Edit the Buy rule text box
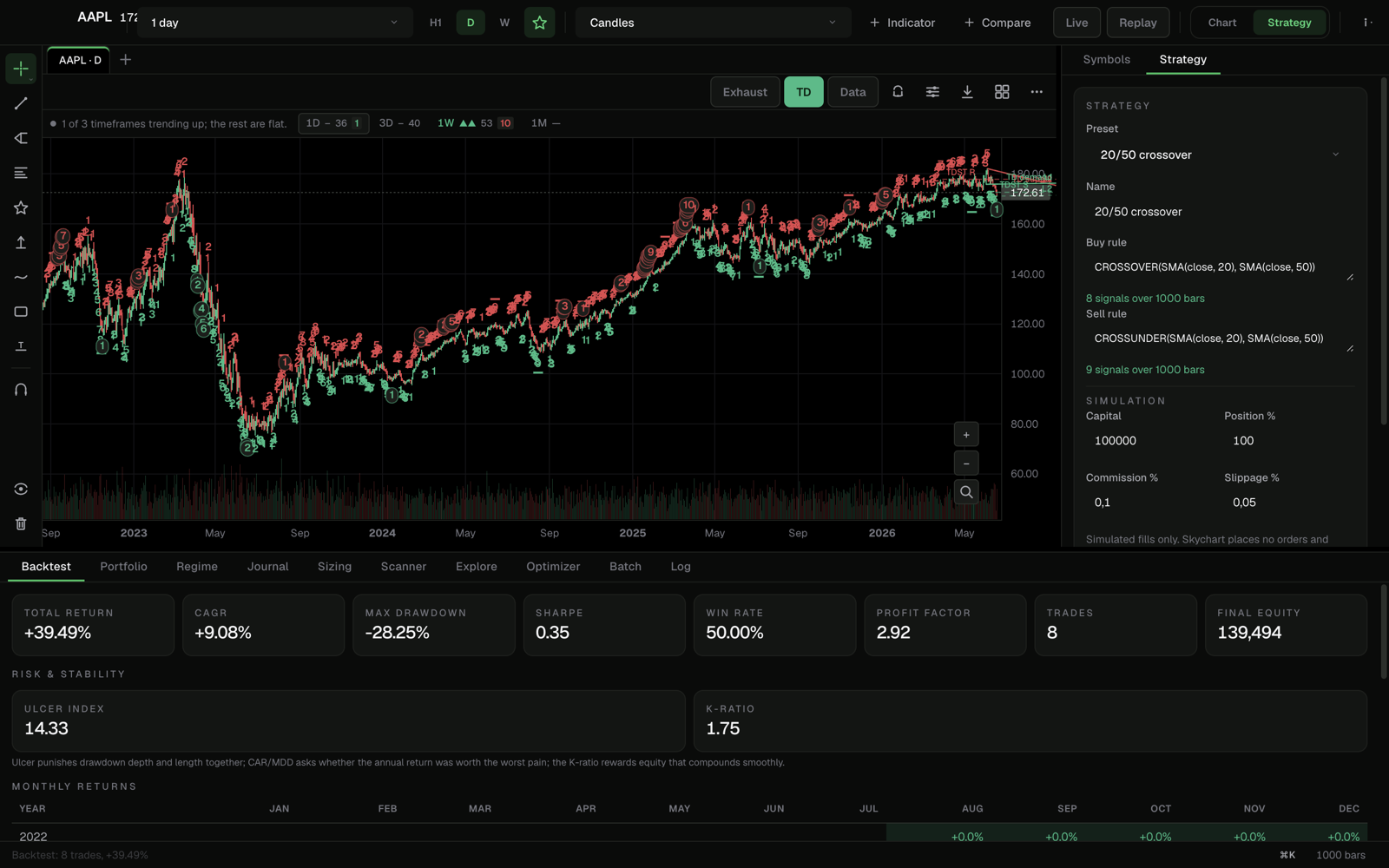1389x868 pixels. (x=1220, y=268)
